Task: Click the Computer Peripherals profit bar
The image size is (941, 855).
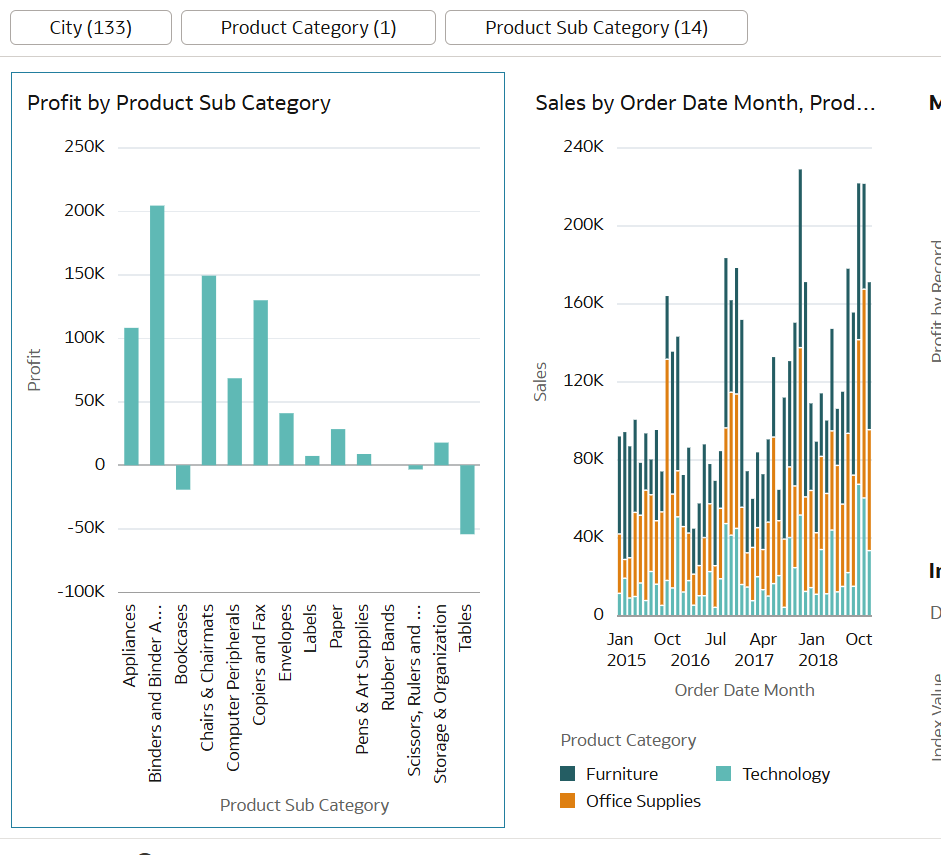Action: [x=235, y=422]
